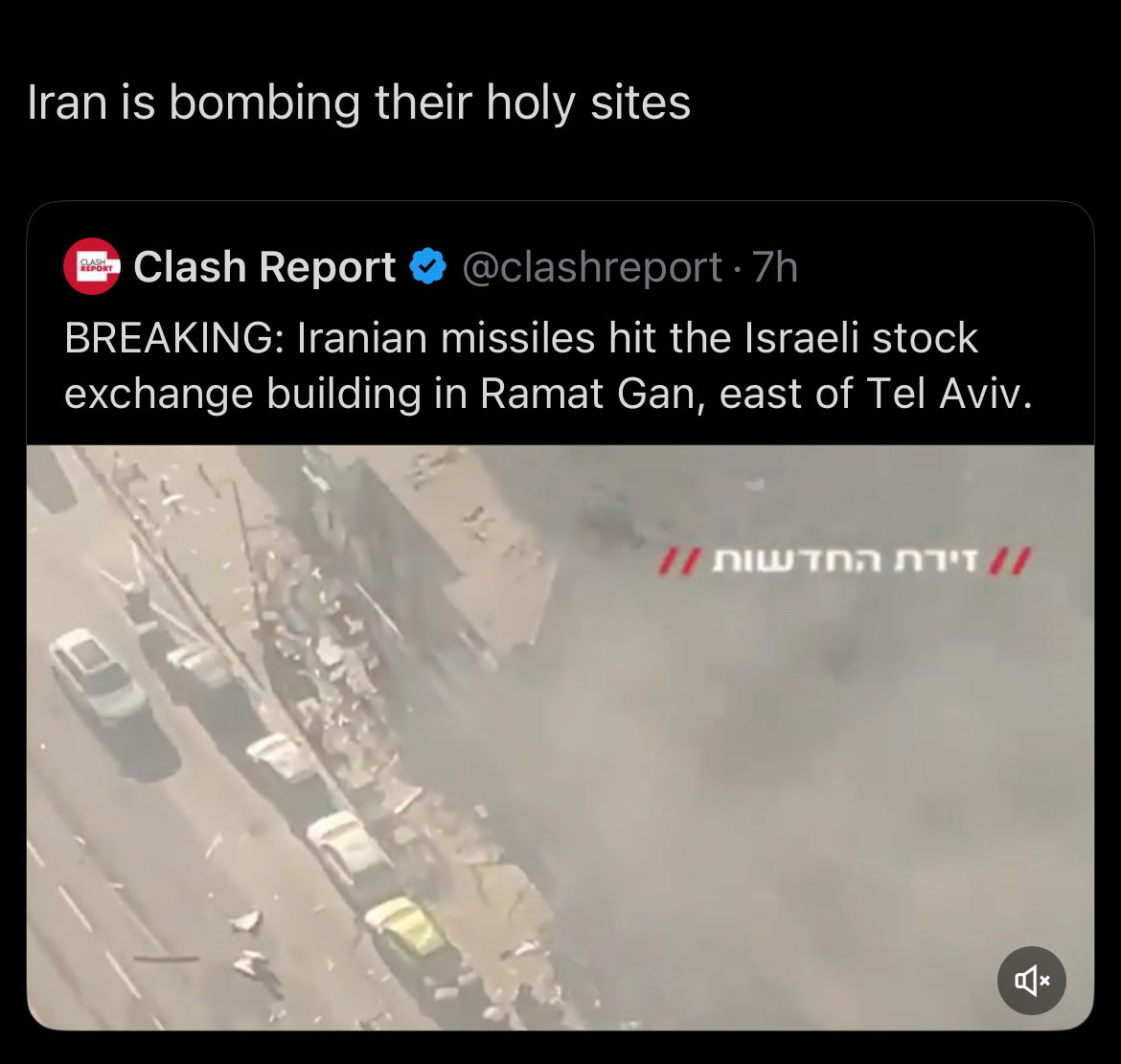
Task: Open the quoted tweet via space right of 7h
Action: pyautogui.click(x=944, y=266)
